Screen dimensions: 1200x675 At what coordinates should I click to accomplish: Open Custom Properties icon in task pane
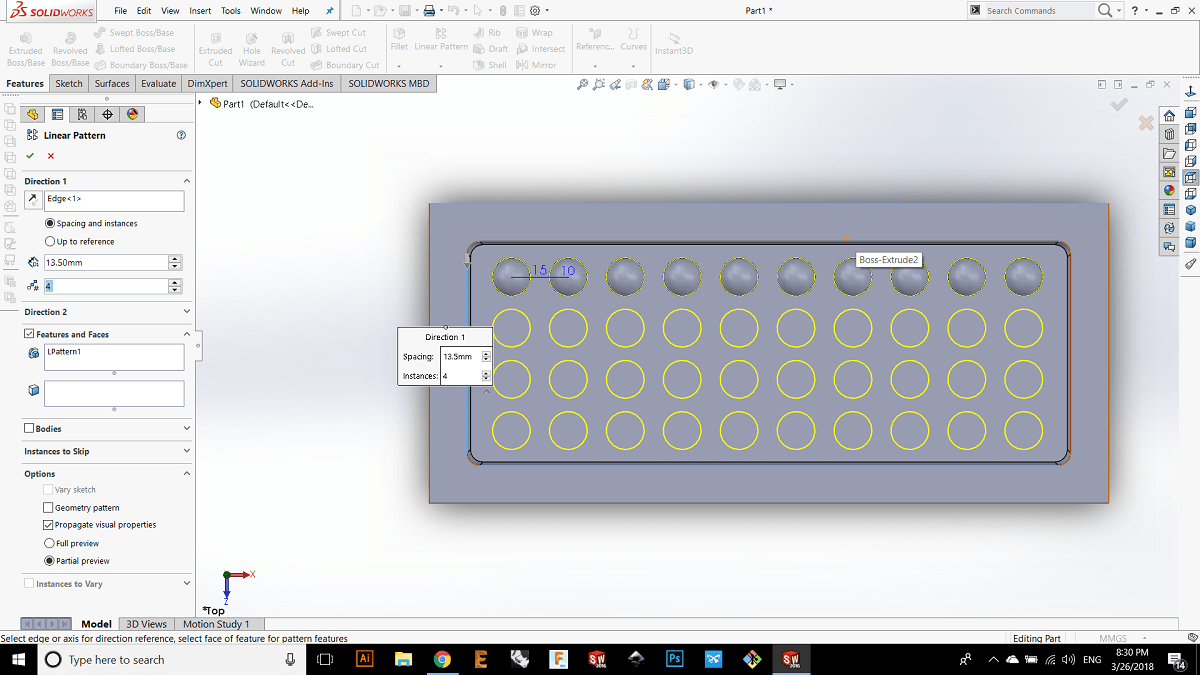coord(1169,209)
